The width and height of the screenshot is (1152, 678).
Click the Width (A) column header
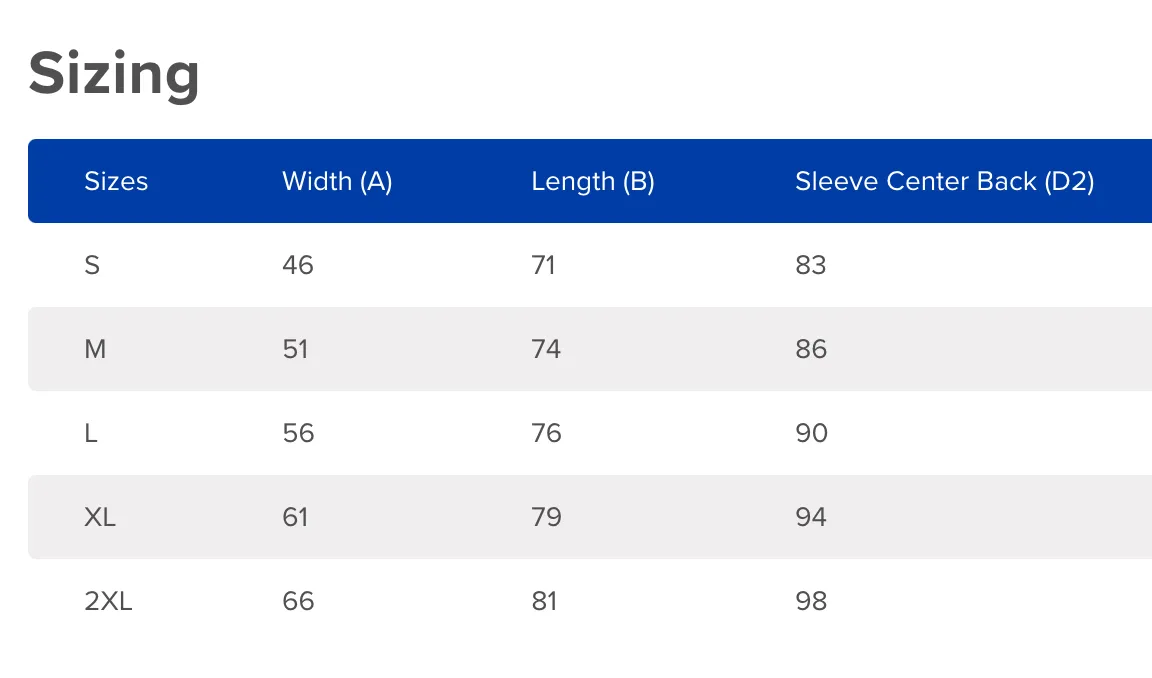click(337, 181)
